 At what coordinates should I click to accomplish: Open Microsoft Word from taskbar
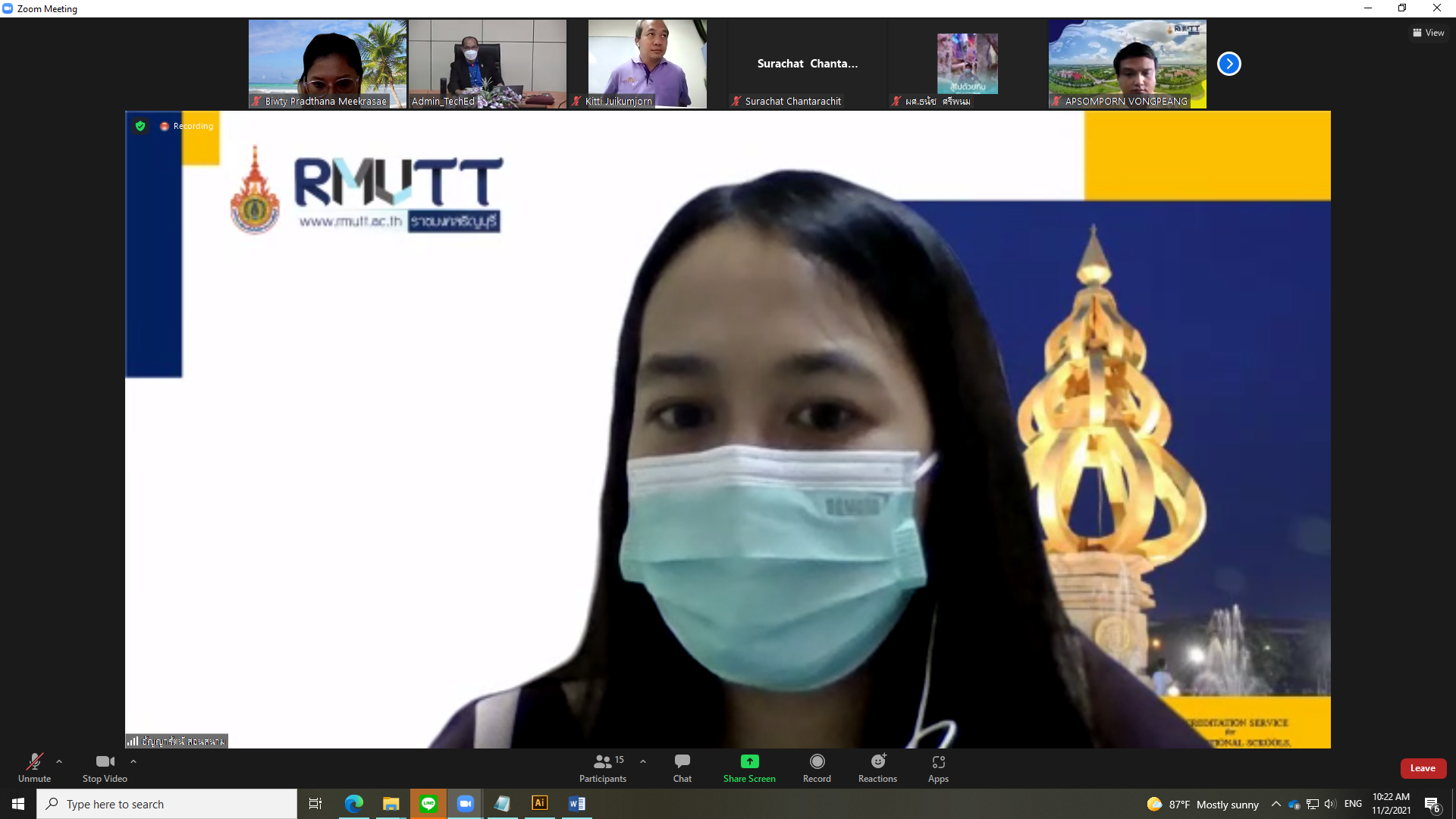(577, 804)
